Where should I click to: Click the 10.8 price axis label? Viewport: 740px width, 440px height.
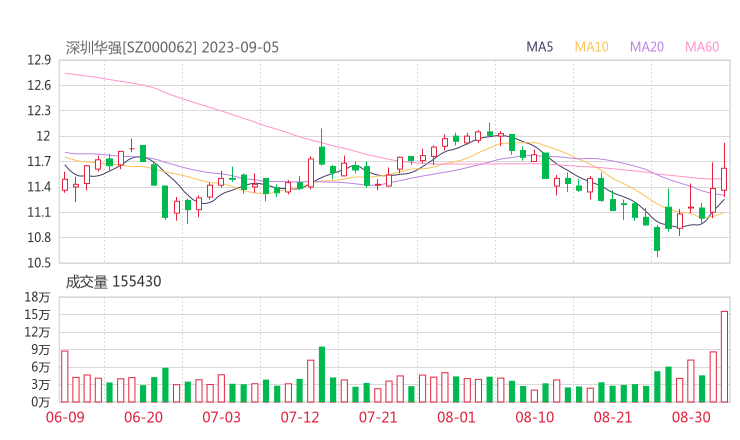coord(39,237)
